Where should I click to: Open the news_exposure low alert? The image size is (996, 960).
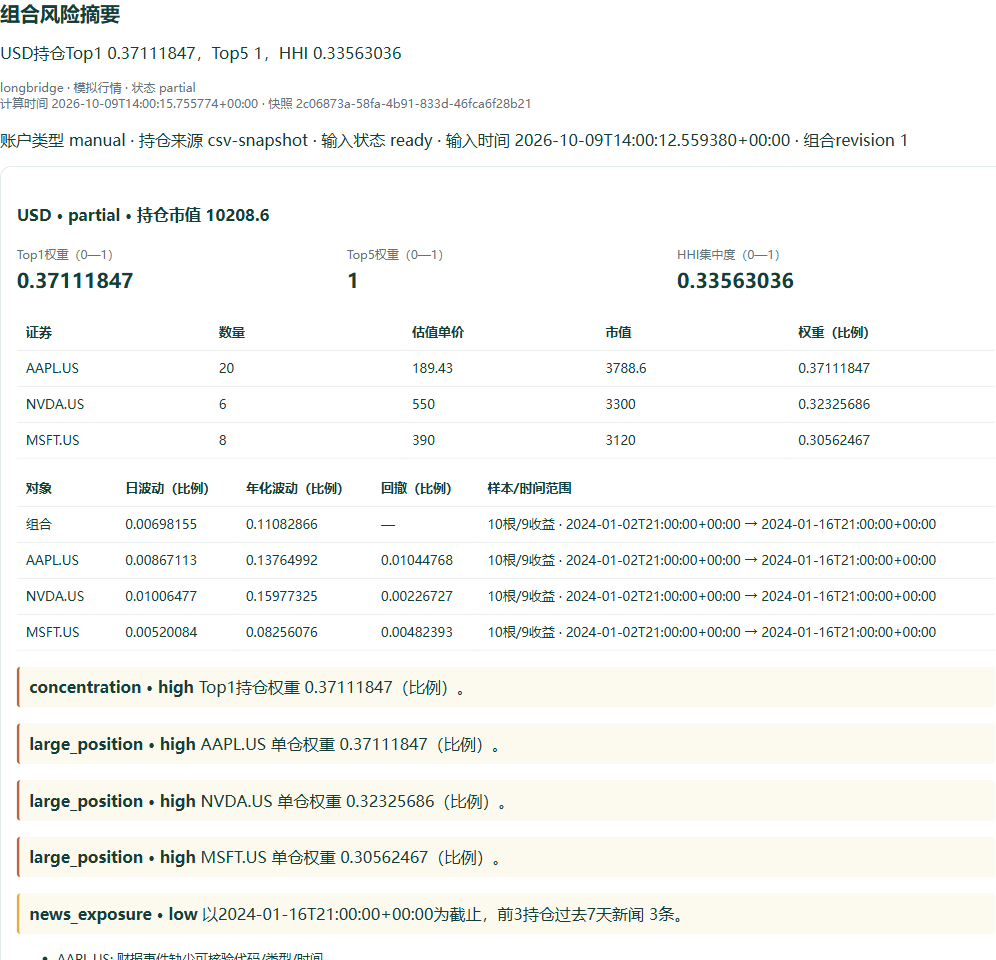(x=506, y=914)
